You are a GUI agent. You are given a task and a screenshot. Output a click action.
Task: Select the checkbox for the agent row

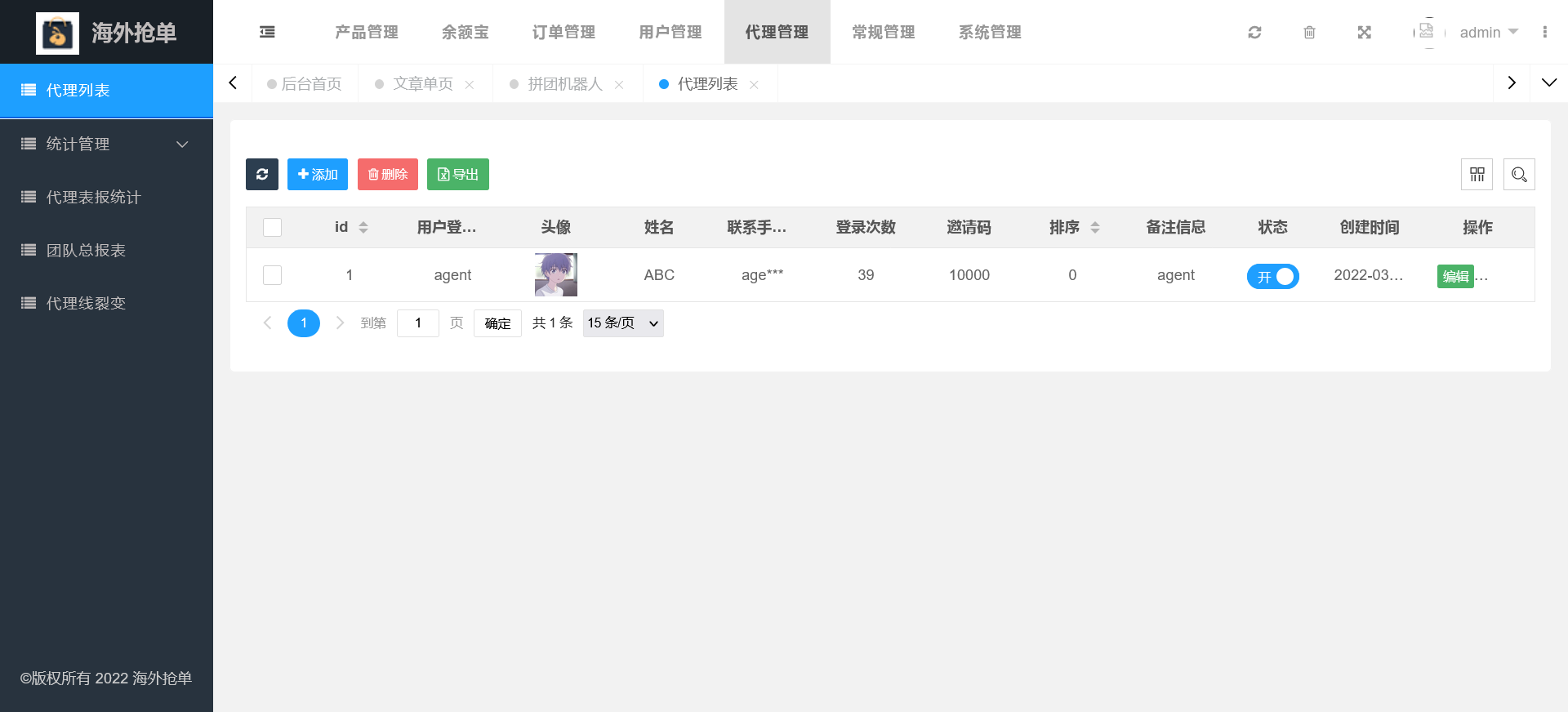[x=272, y=275]
